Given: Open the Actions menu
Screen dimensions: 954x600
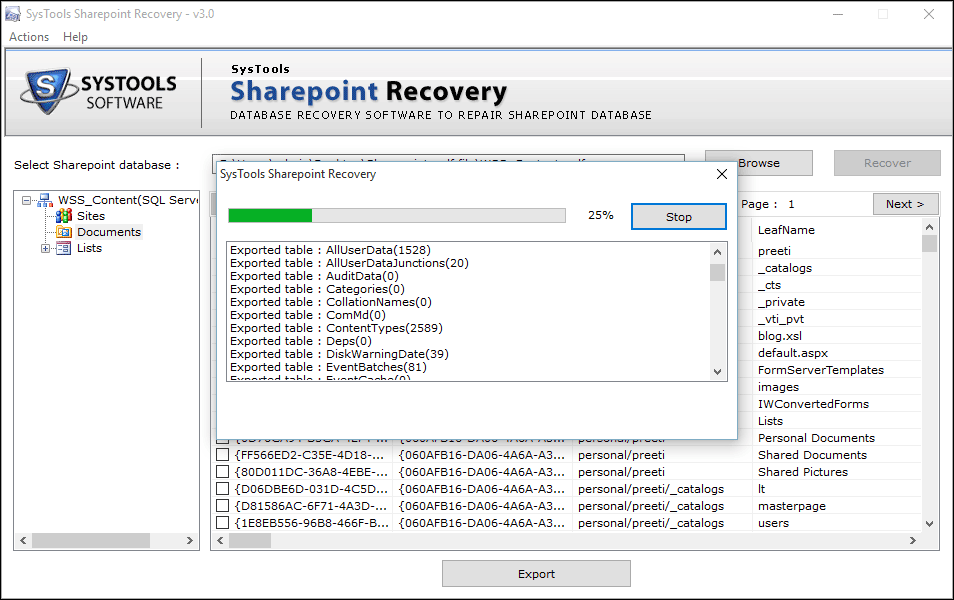Looking at the screenshot, I should (x=29, y=37).
